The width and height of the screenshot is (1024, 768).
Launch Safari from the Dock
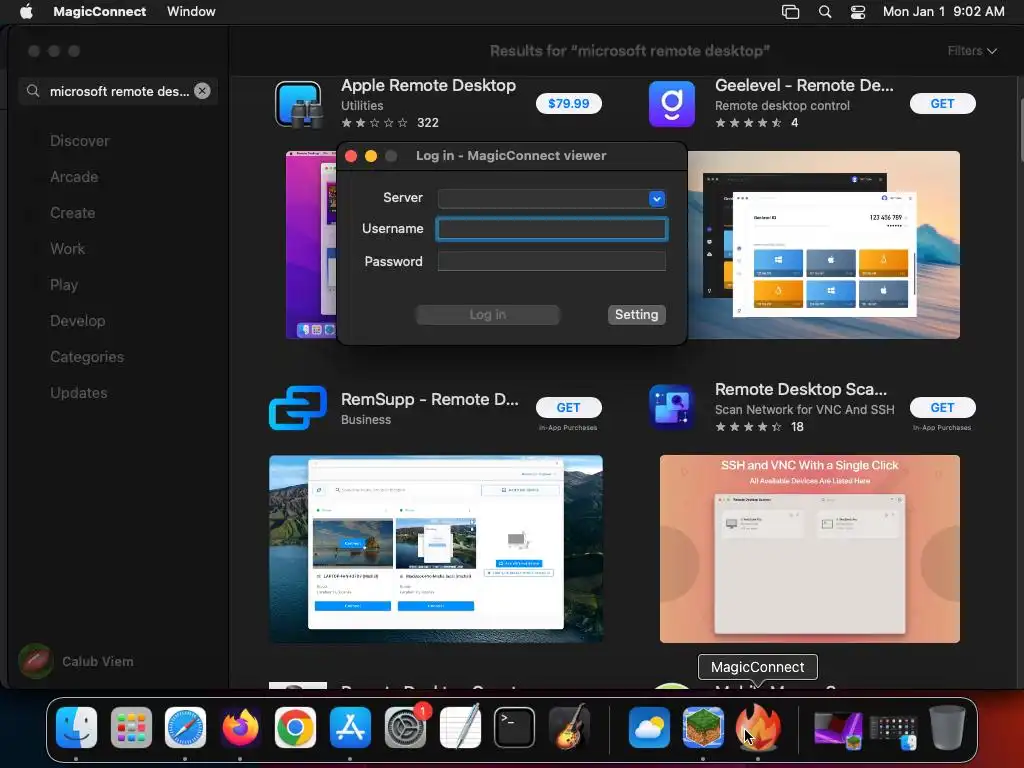tap(185, 727)
